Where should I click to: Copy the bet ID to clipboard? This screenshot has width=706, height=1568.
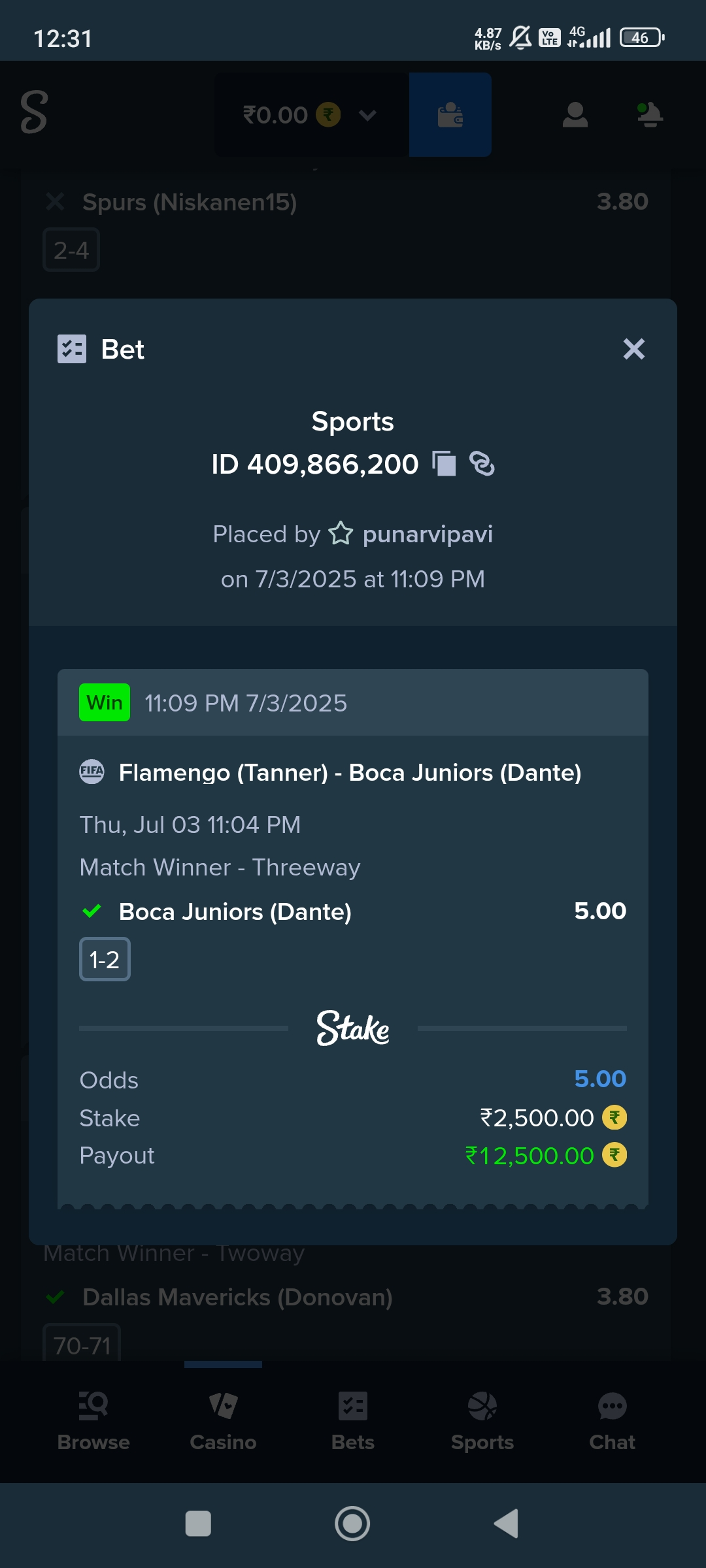click(444, 464)
